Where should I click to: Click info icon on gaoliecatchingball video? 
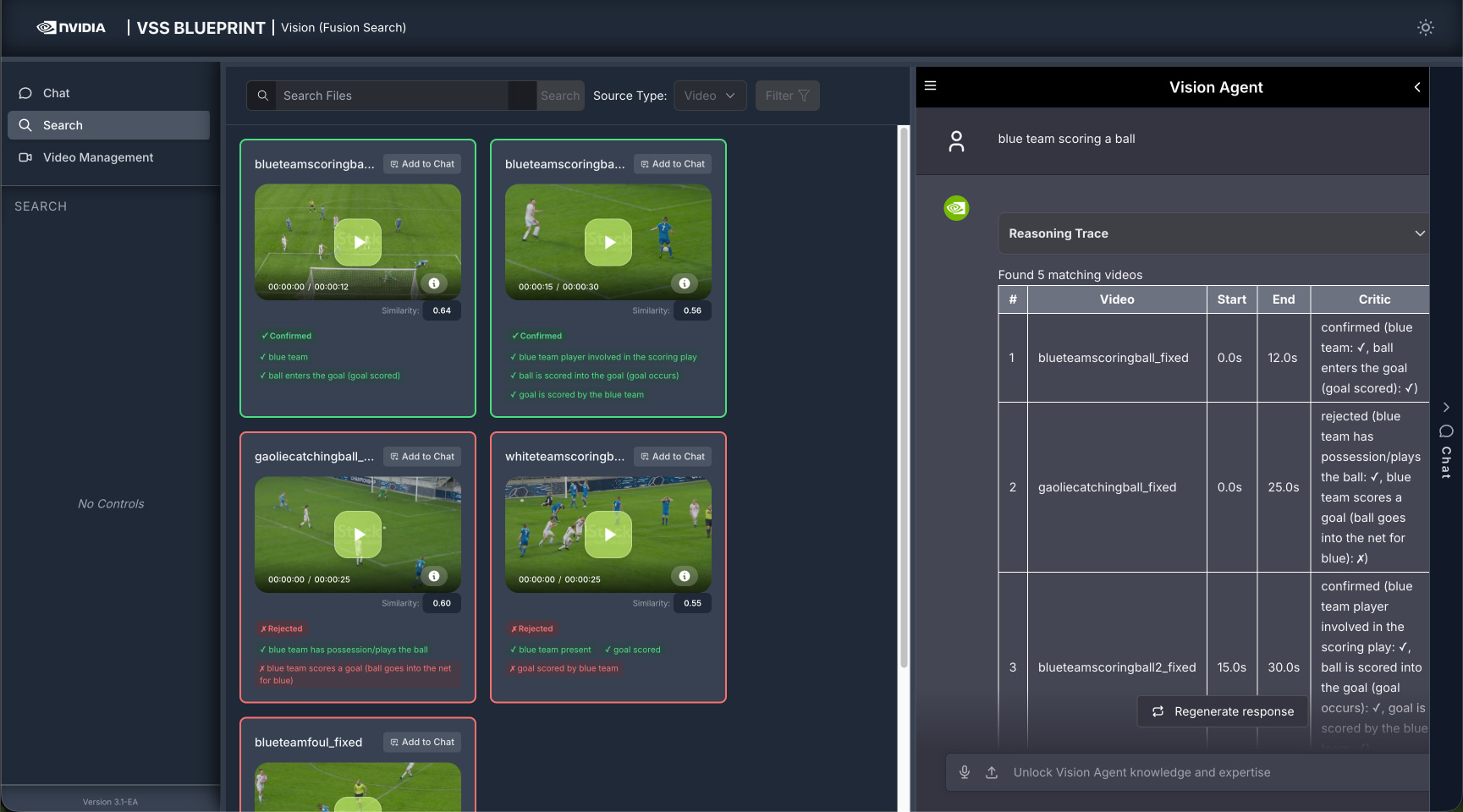click(x=433, y=576)
